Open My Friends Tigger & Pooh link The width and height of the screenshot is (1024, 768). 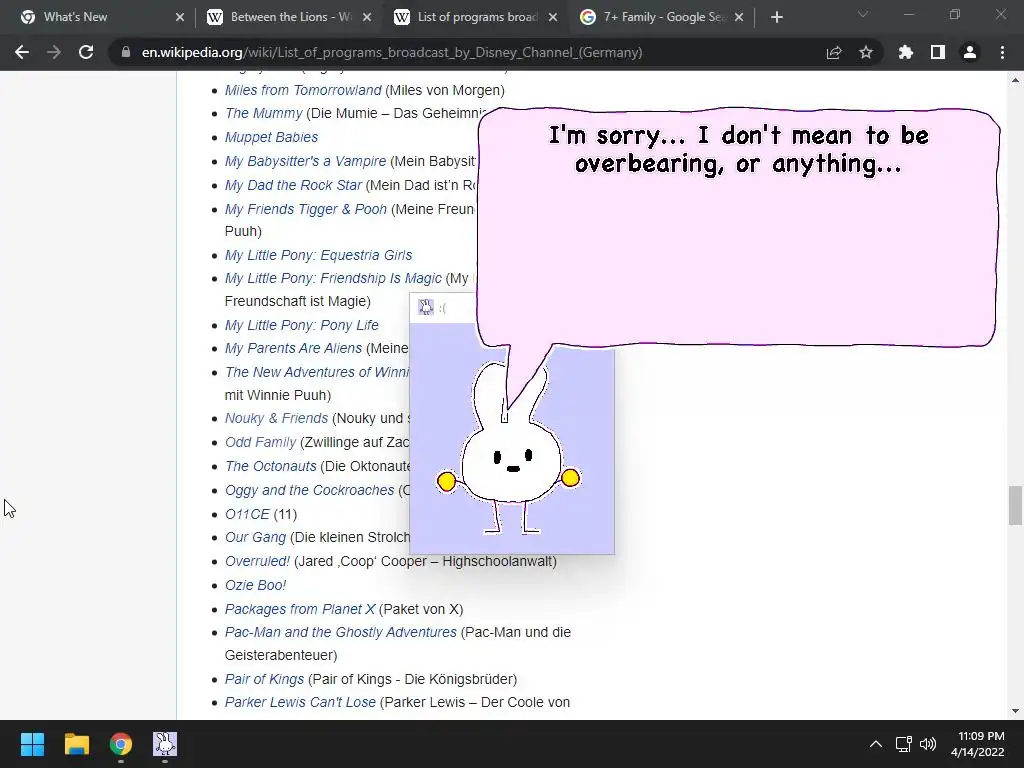tap(306, 209)
